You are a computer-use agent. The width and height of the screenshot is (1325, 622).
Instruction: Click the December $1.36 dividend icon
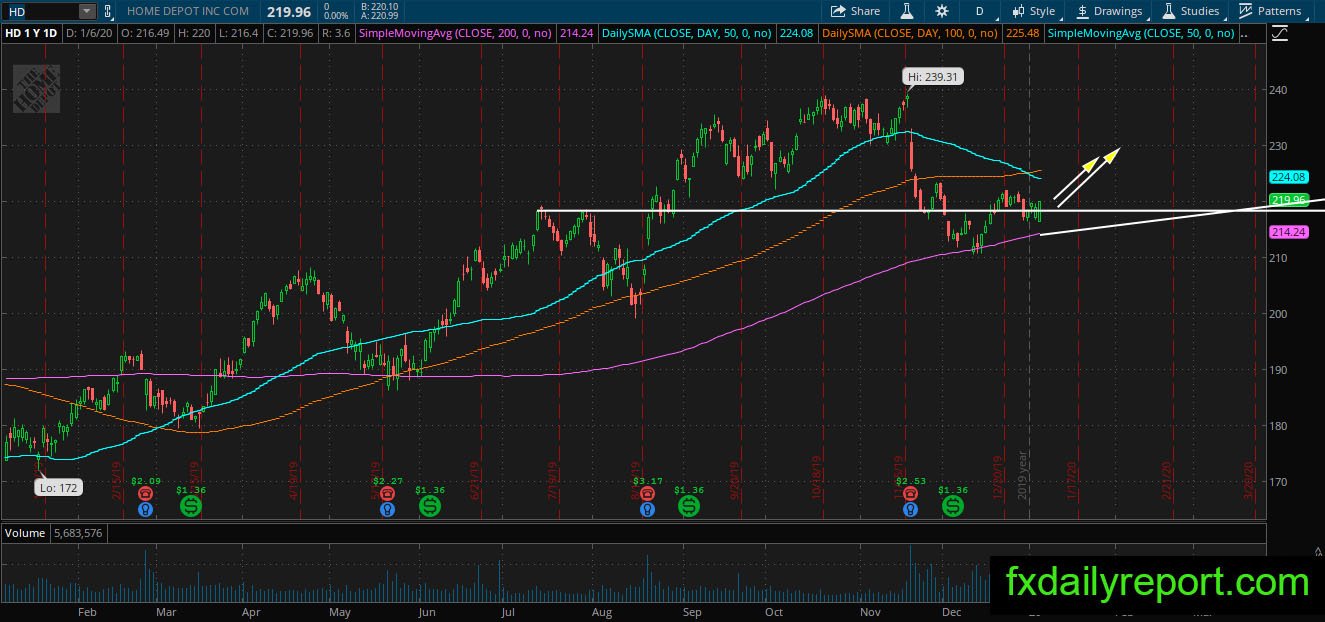953,507
